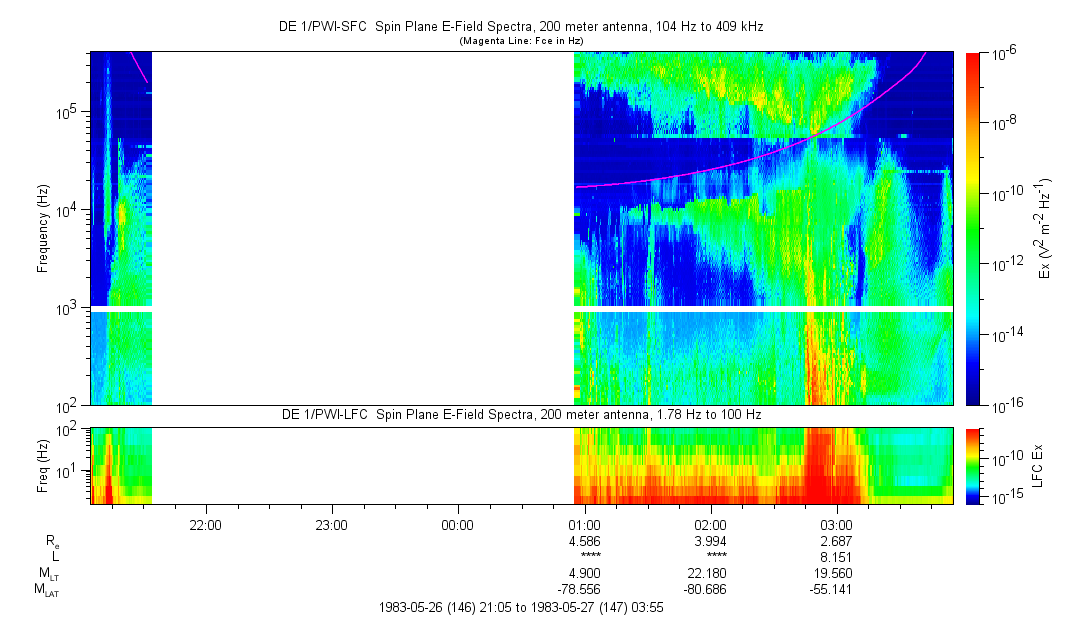The image size is (1083, 620).
Task: Click the upper Ex color scale bar
Action: tap(973, 228)
